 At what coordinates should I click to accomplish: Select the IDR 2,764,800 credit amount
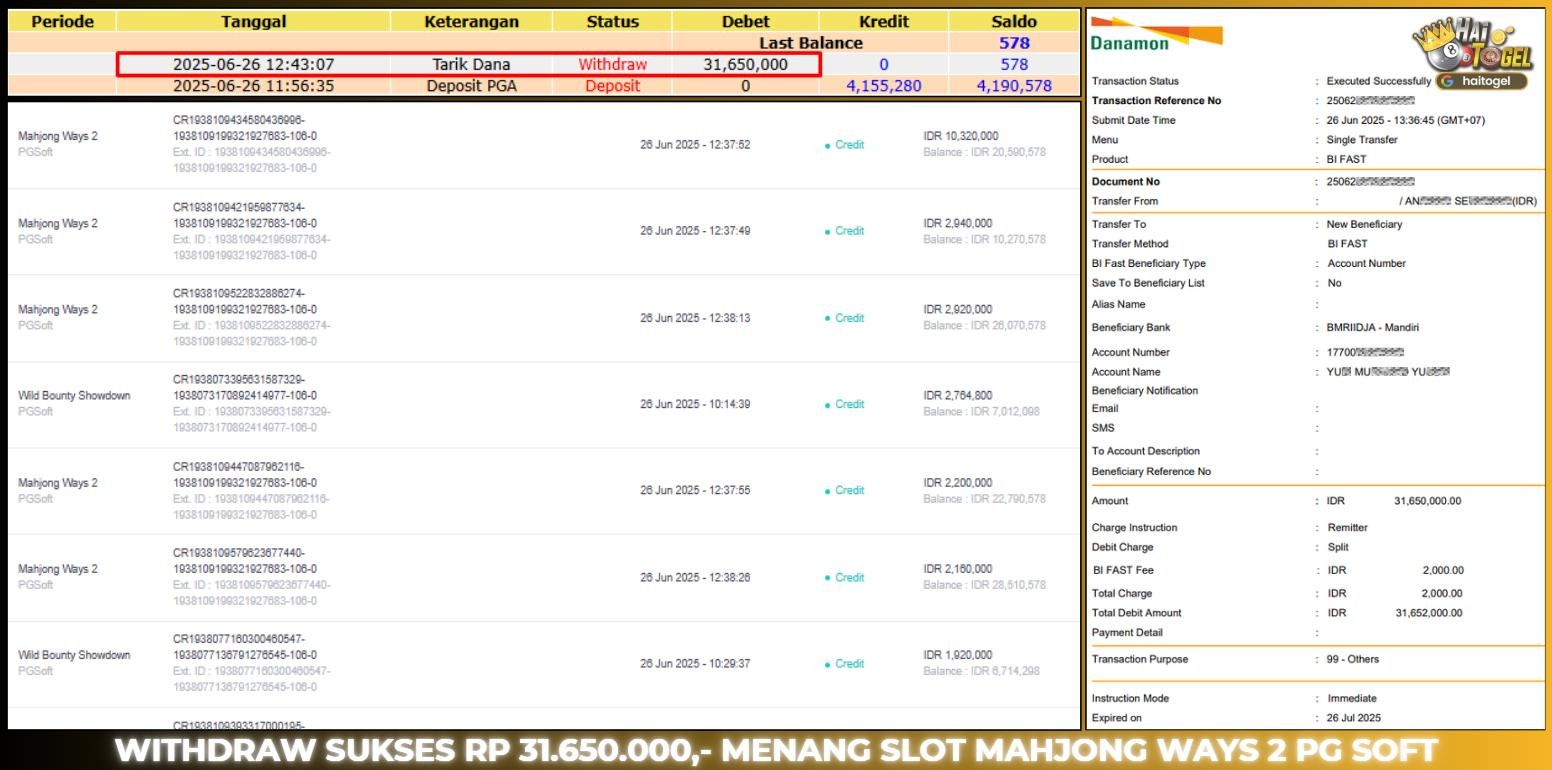tap(958, 395)
